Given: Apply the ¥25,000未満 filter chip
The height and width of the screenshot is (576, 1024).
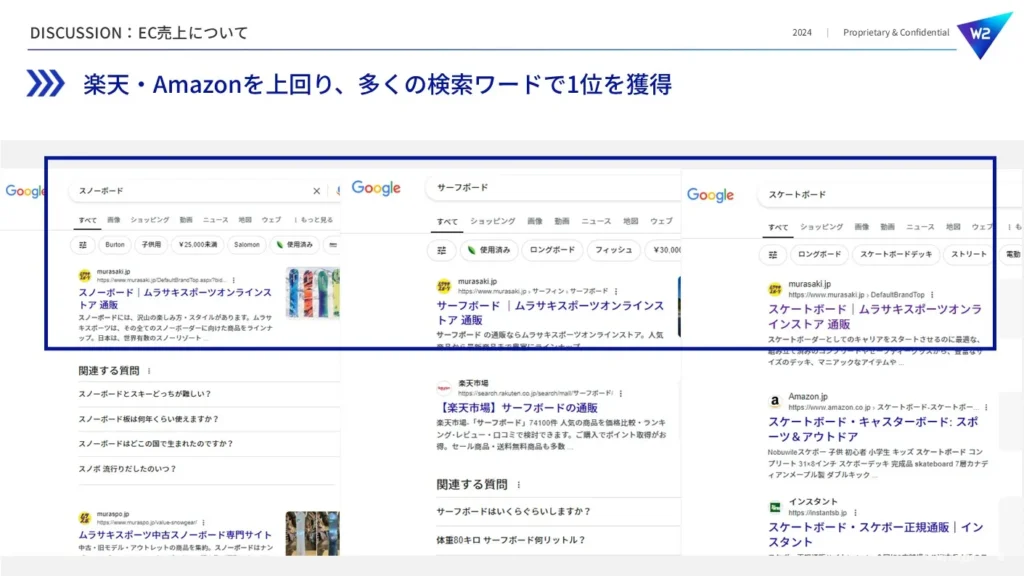Looking at the screenshot, I should (198, 245).
